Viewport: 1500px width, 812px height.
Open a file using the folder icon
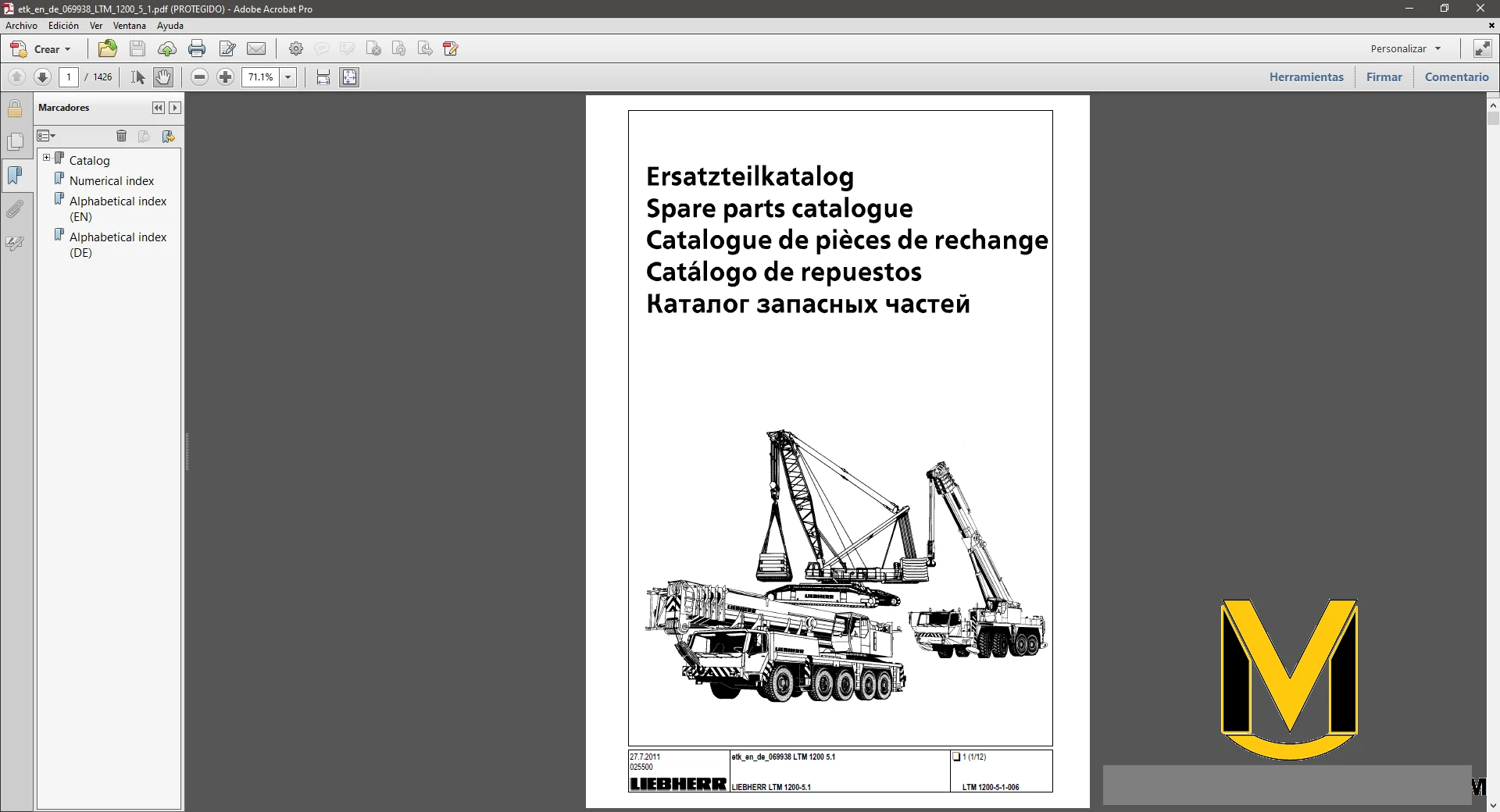coord(106,48)
